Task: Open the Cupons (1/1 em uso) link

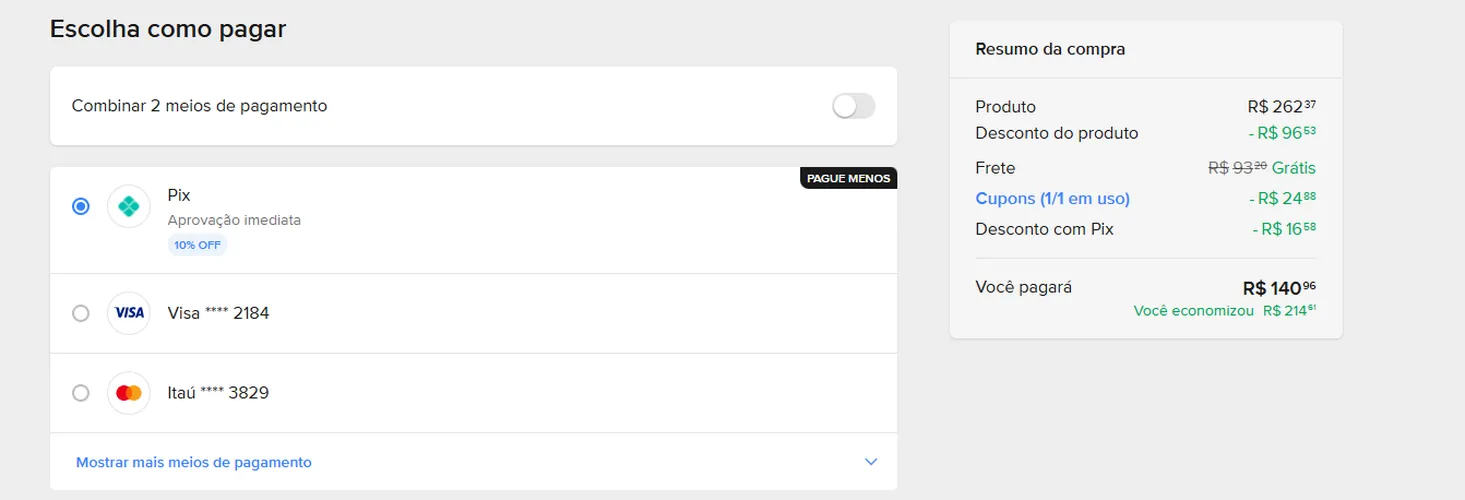Action: [x=1052, y=198]
